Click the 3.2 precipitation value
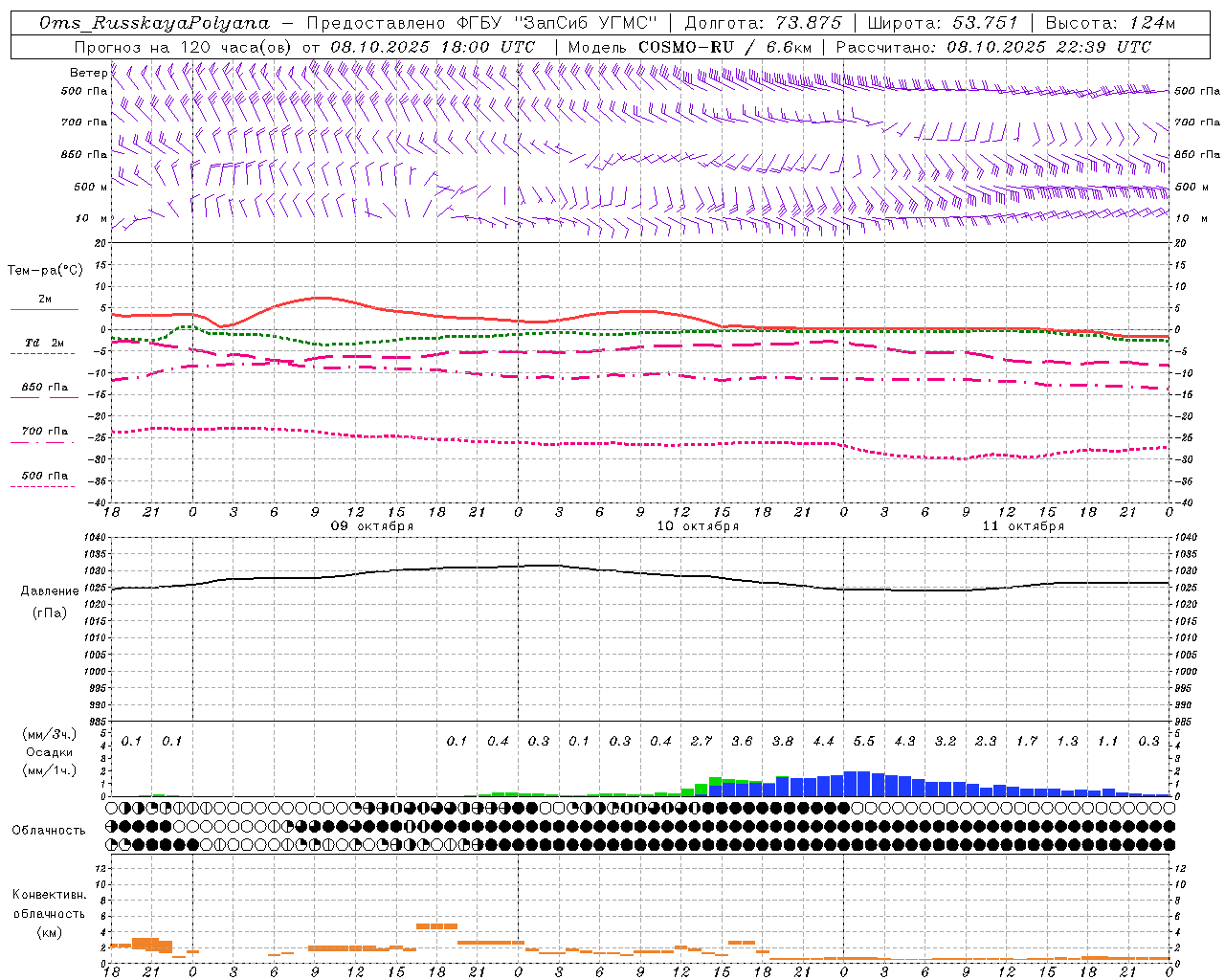The image size is (1225, 980). (946, 742)
